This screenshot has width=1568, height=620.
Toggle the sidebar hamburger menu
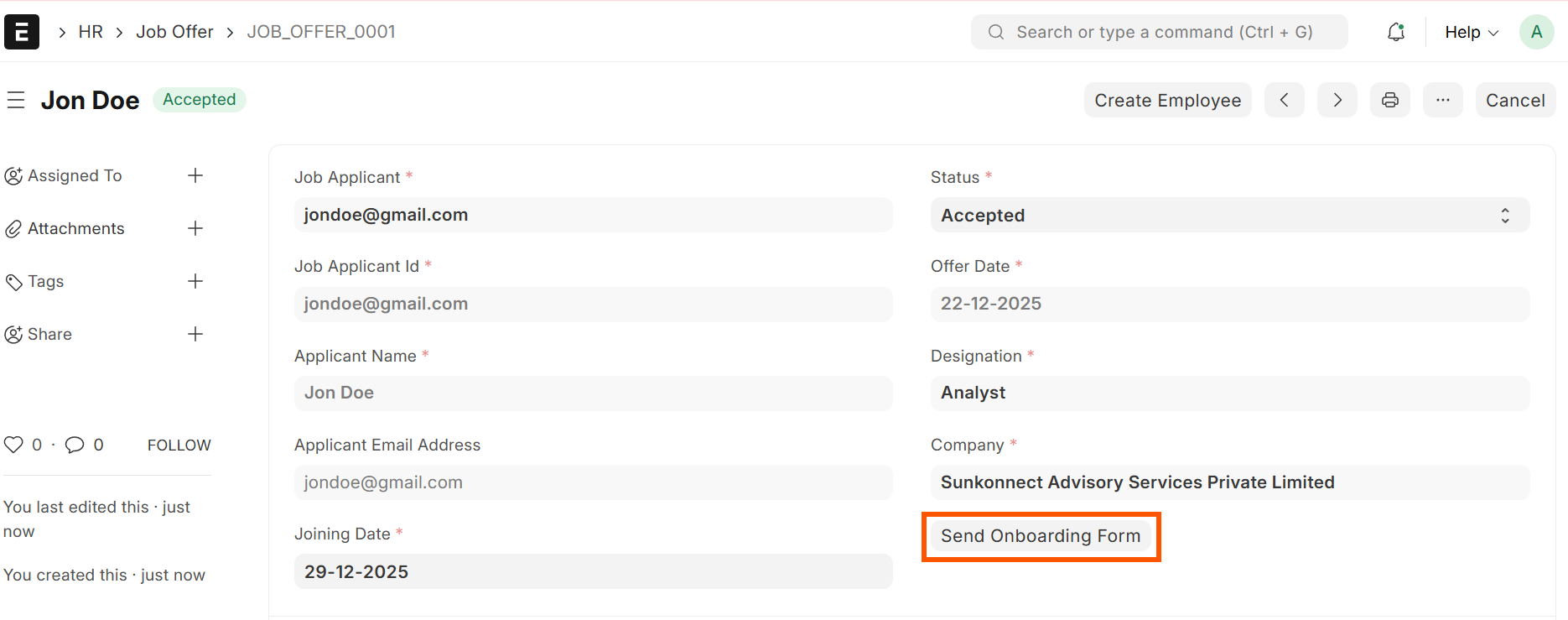click(x=16, y=101)
